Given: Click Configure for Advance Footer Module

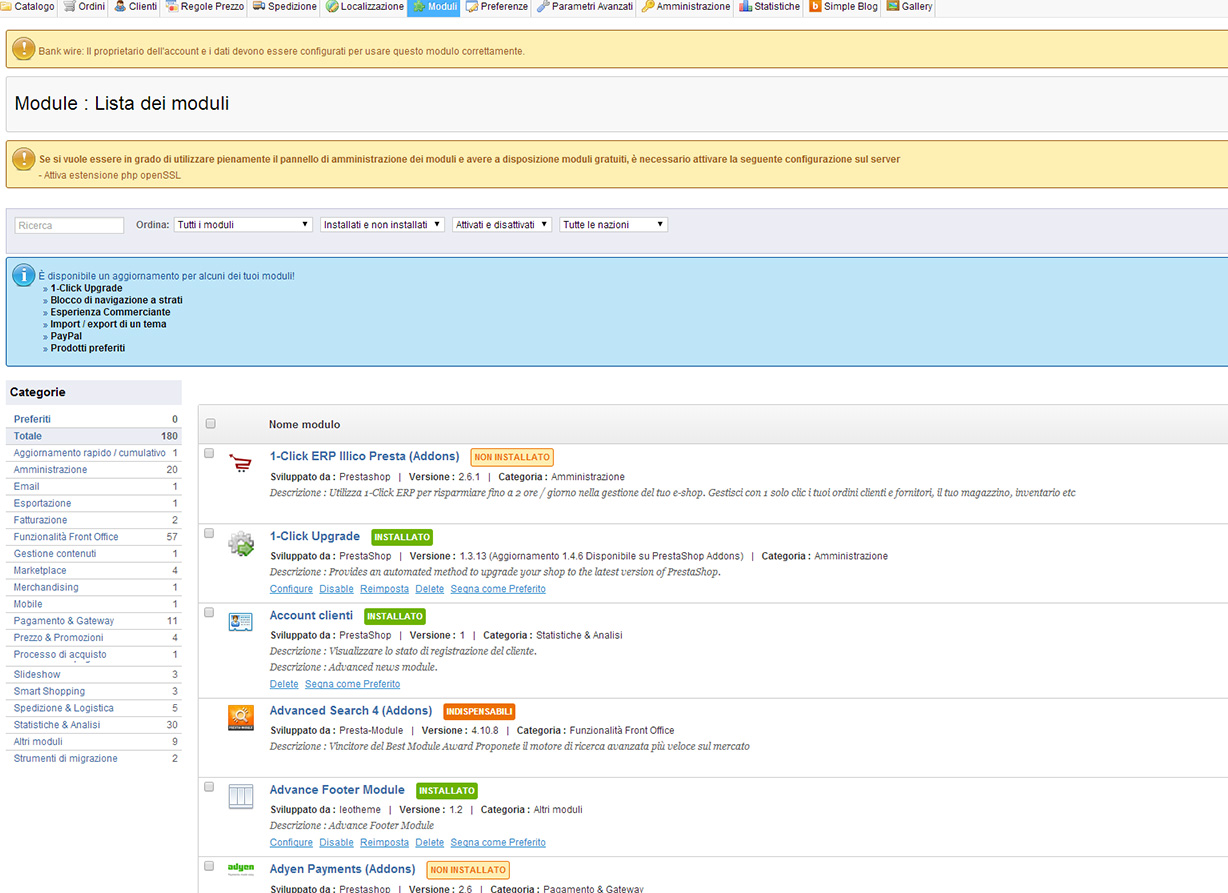Looking at the screenshot, I should coord(291,843).
